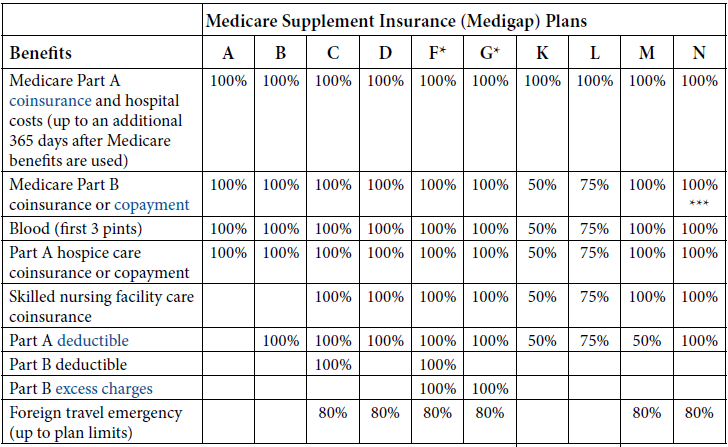Follow the deductible link in Part A row
This screenshot has height=447, width=728.
(x=93, y=340)
